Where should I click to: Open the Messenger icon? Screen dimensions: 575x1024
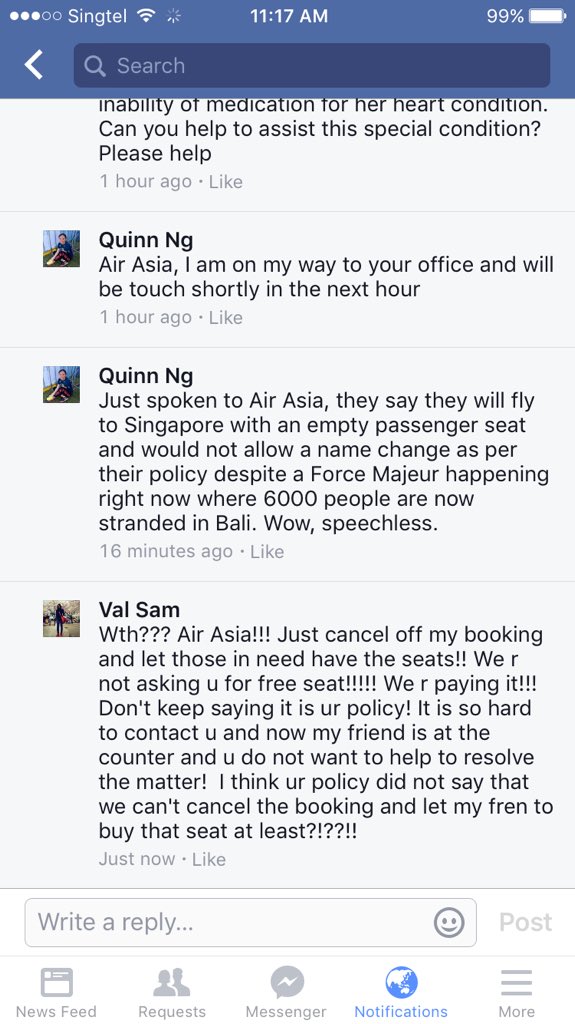[x=287, y=982]
